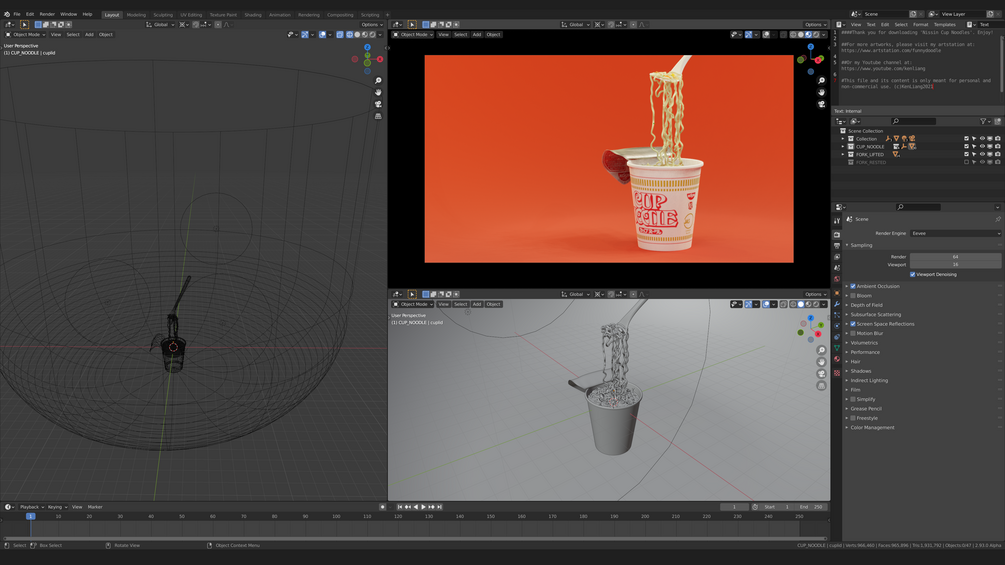This screenshot has width=1005, height=565.
Task: Open the Window menu
Action: click(x=69, y=14)
